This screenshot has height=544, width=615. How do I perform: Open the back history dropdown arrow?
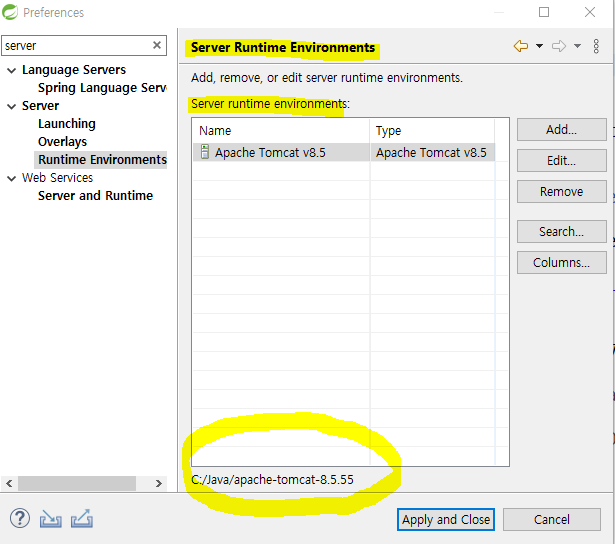(x=540, y=46)
